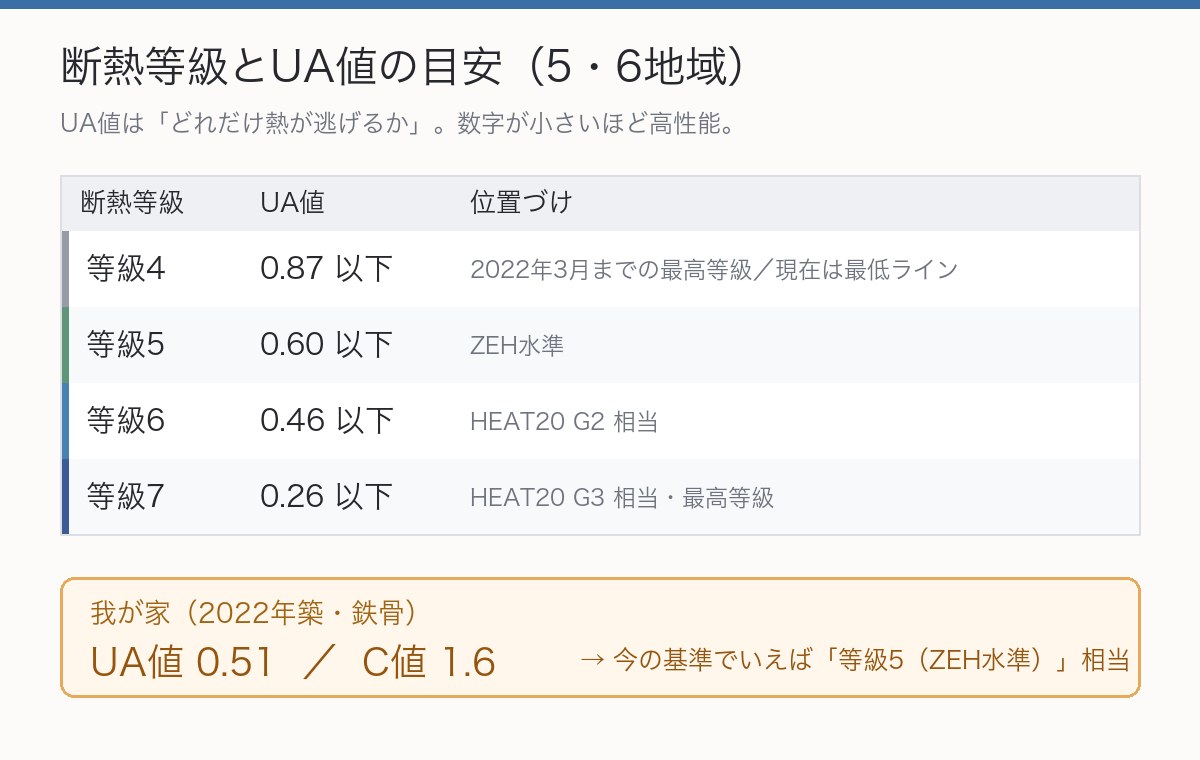The height and width of the screenshot is (760, 1200).
Task: Click the 断熱等級 column header
Action: coord(133,203)
